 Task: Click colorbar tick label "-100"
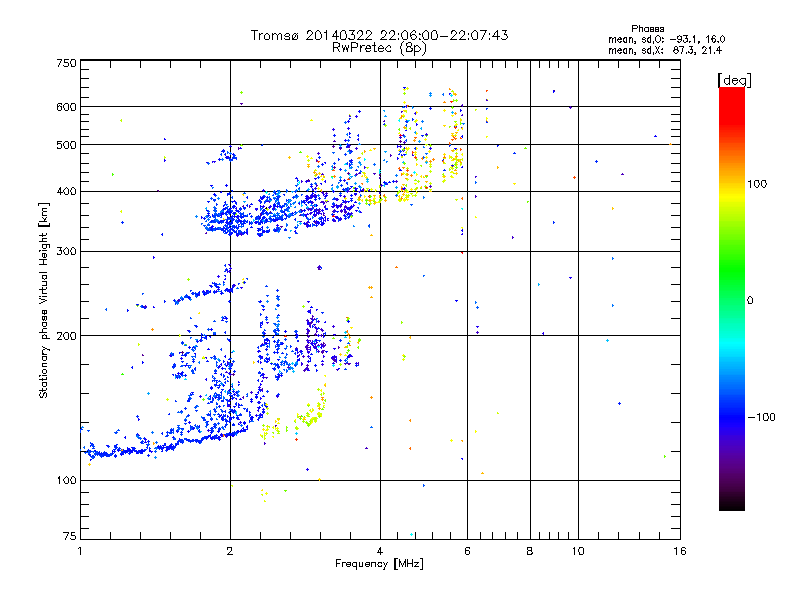[x=761, y=417]
